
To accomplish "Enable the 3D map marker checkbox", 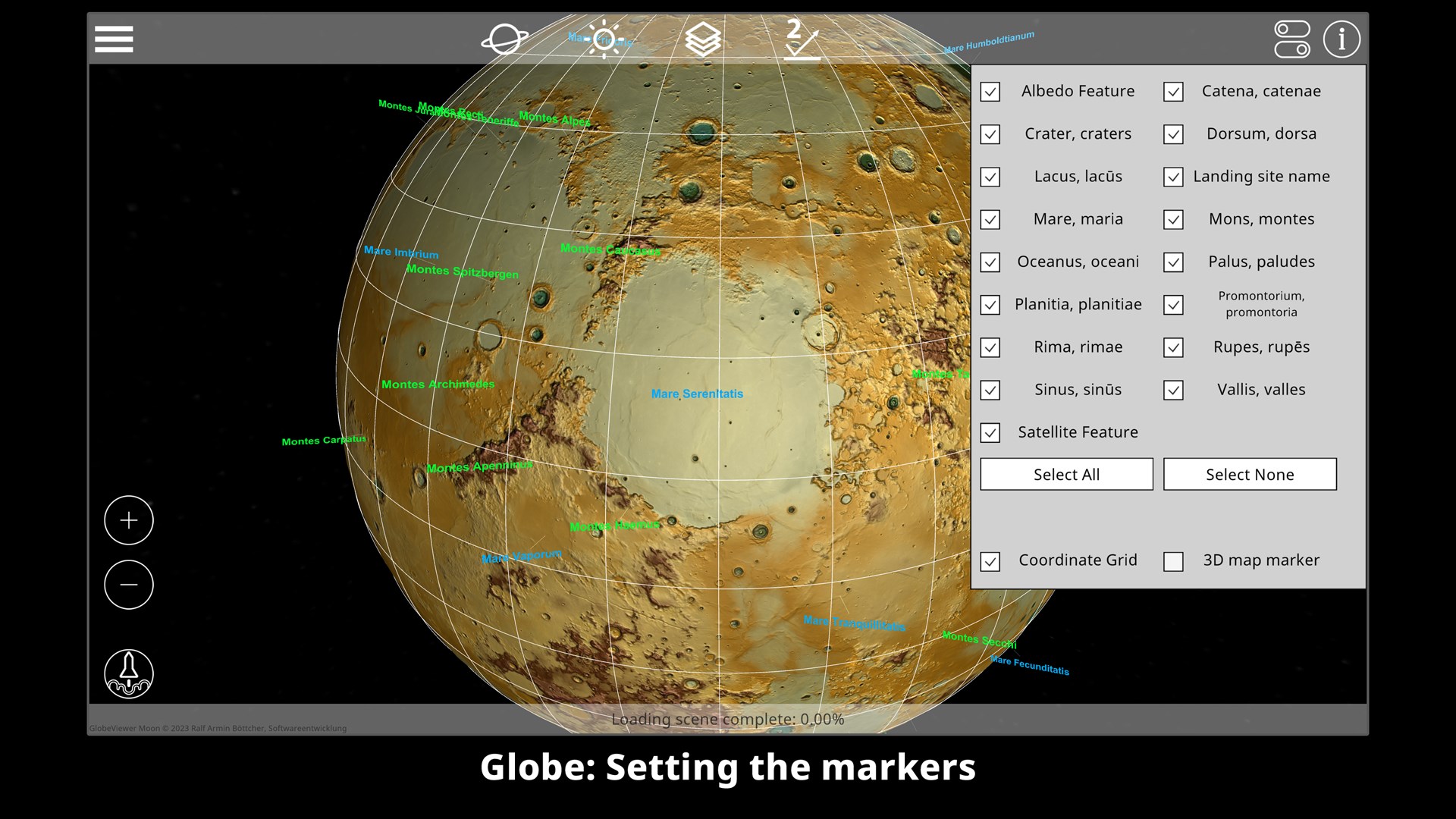I will point(1173,561).
